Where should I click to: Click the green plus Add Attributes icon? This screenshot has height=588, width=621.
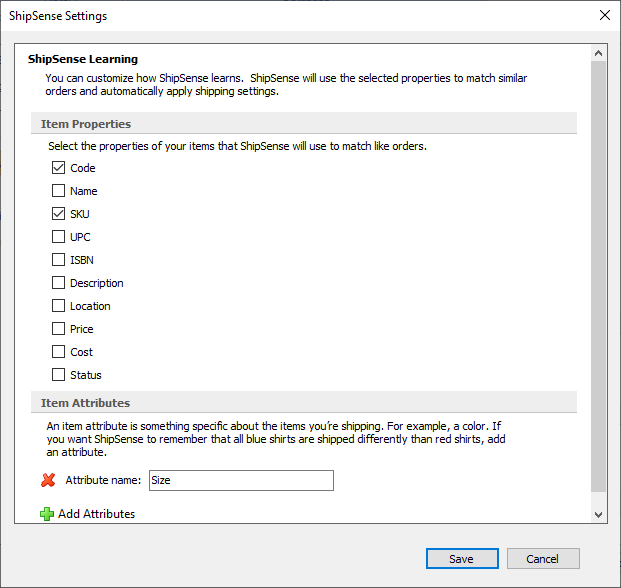[x=47, y=514]
